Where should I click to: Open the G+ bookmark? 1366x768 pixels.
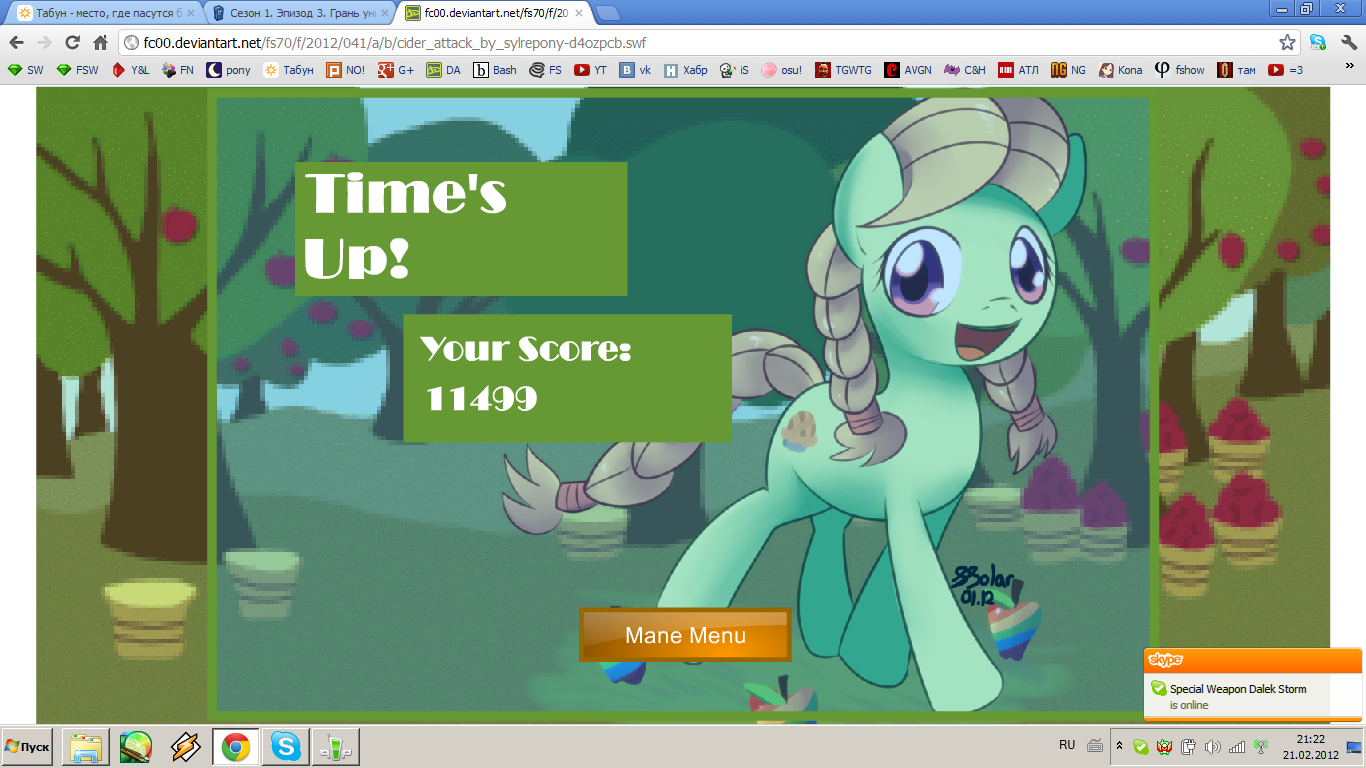tap(396, 70)
